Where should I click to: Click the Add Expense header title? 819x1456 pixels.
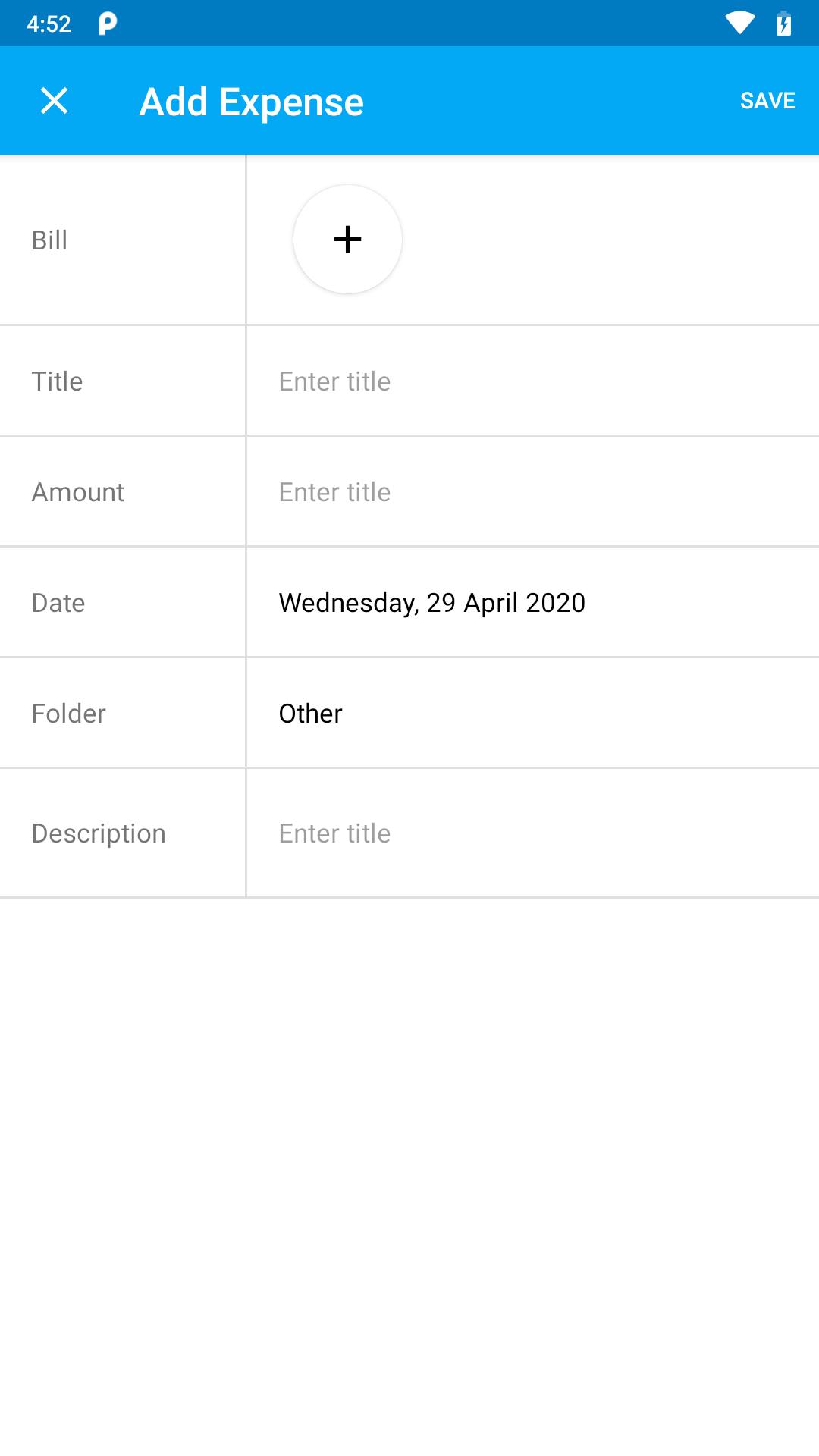252,102
